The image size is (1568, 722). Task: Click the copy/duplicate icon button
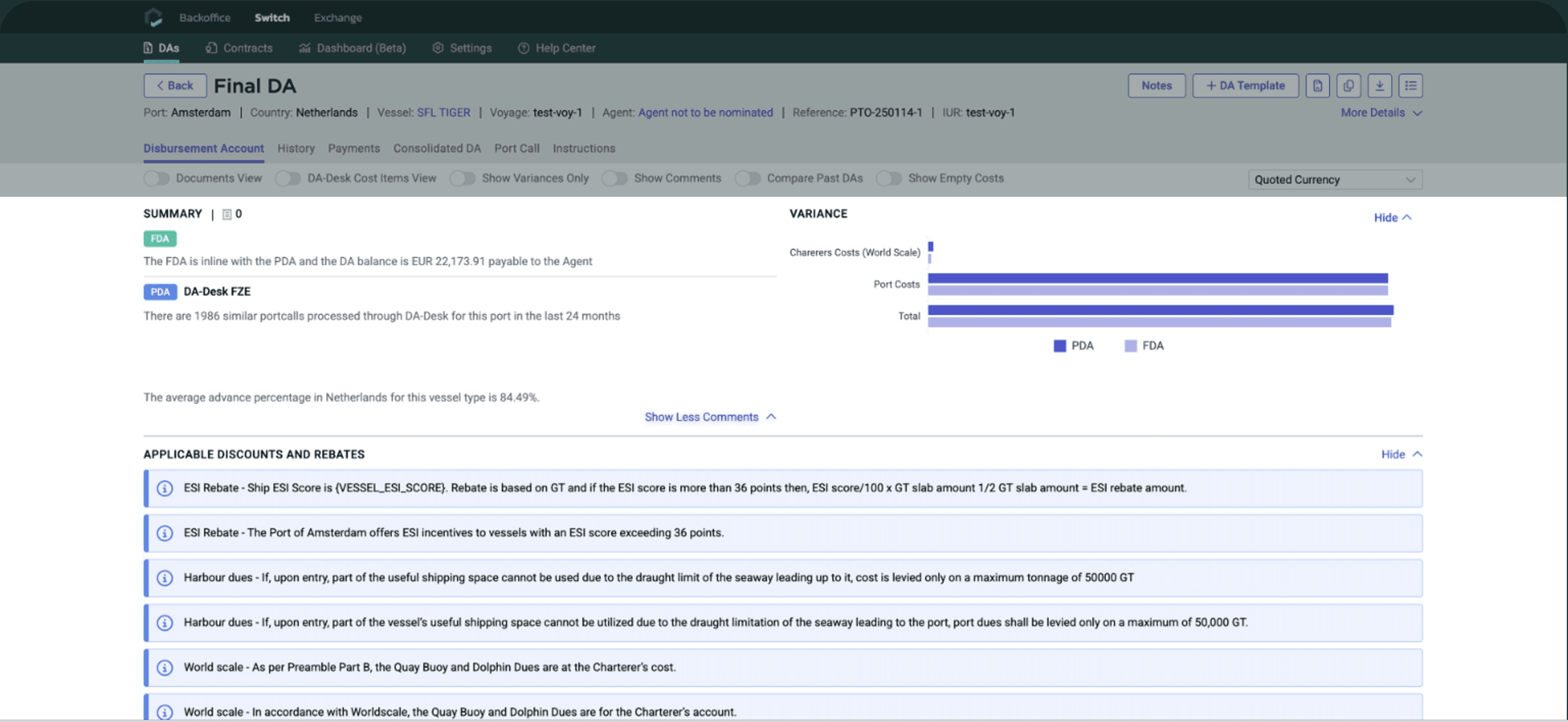click(1348, 86)
